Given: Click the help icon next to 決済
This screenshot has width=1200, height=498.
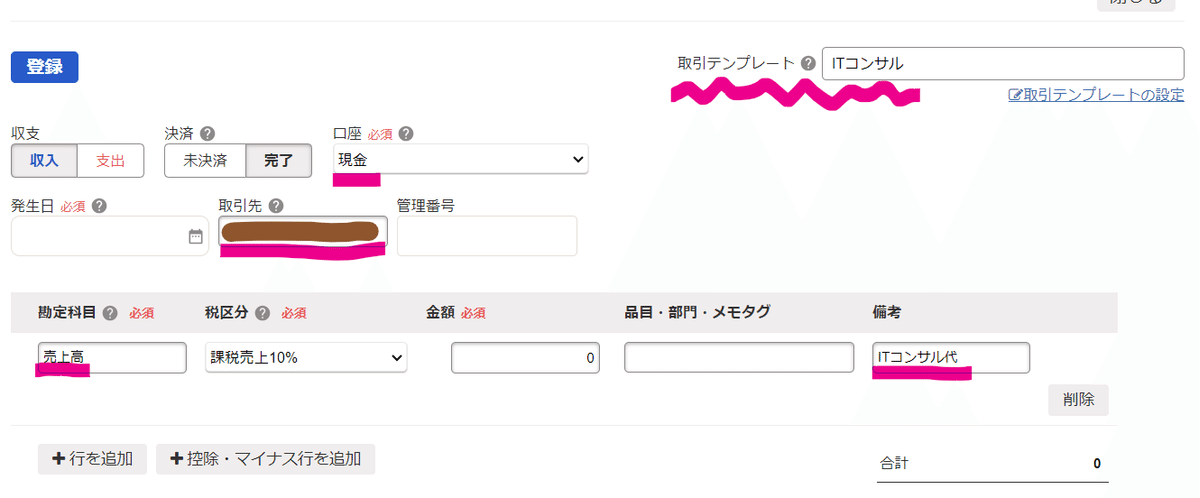Looking at the screenshot, I should tap(208, 133).
